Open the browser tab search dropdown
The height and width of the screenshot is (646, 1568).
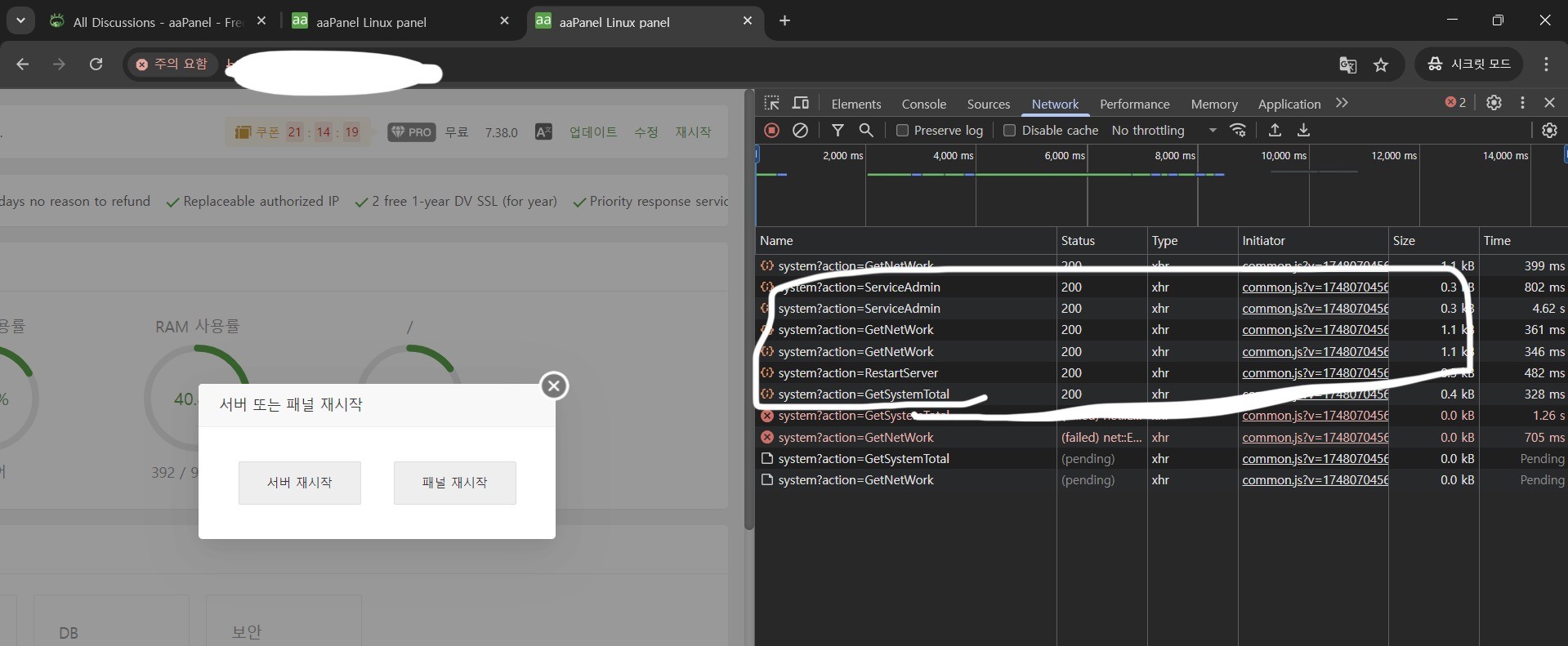pyautogui.click(x=20, y=20)
